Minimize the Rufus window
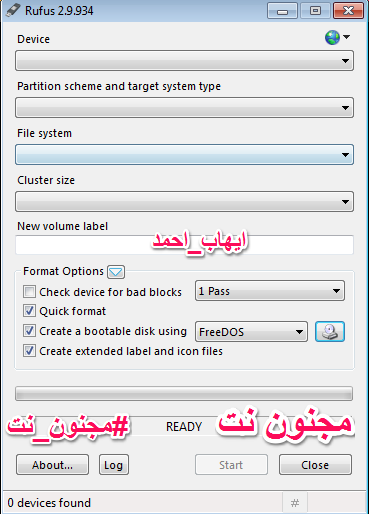This screenshot has width=369, height=514. click(282, 11)
